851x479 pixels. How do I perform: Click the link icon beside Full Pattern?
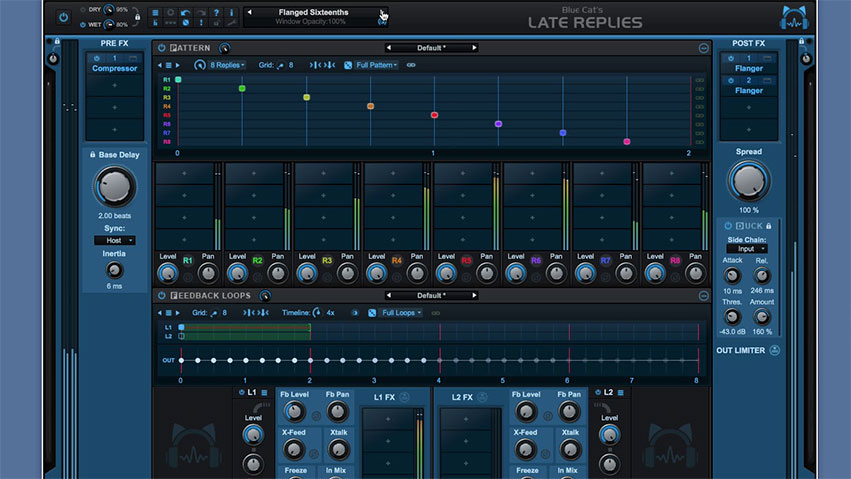[x=410, y=65]
